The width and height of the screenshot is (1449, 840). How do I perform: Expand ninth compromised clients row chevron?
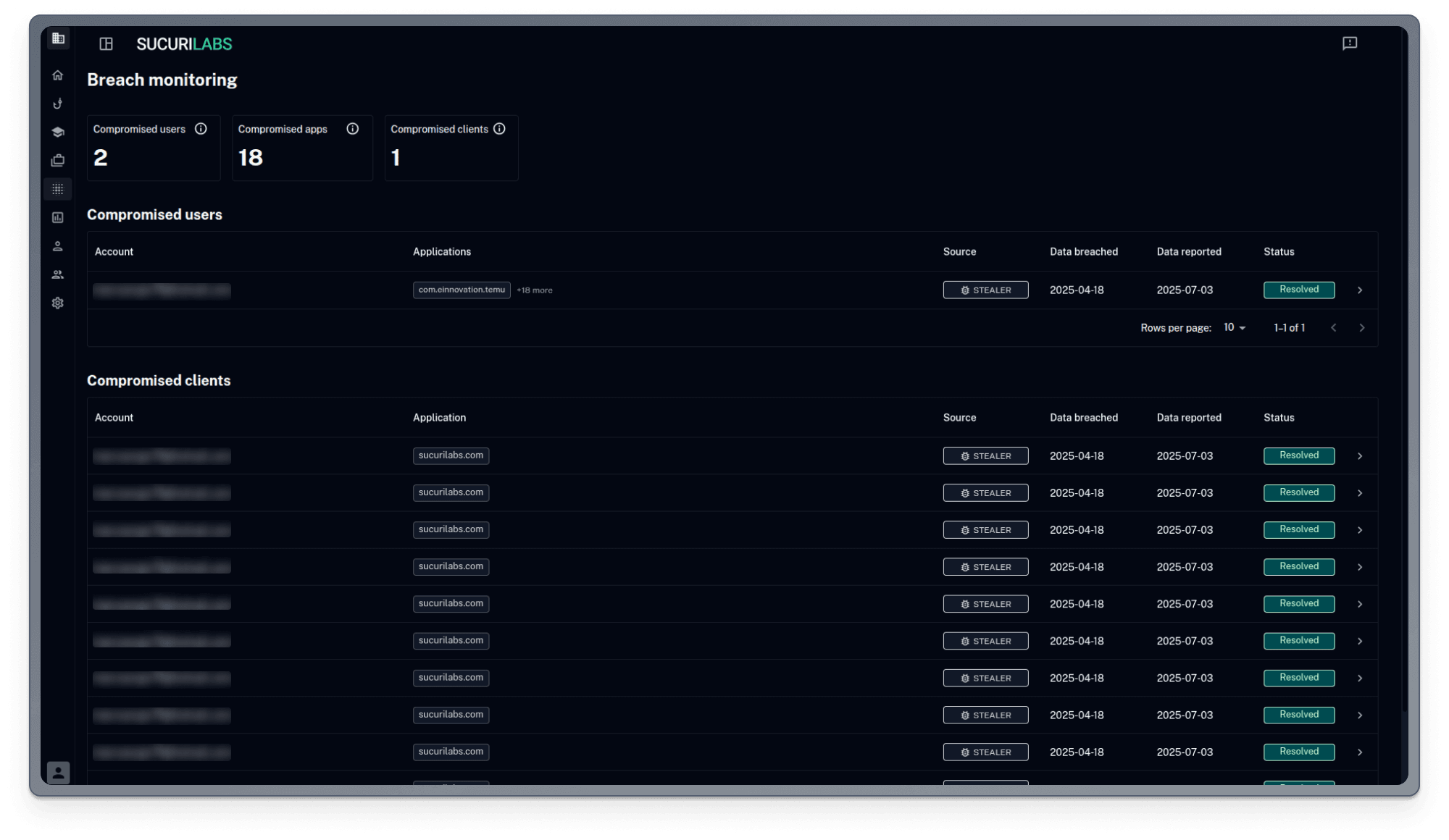(1360, 752)
